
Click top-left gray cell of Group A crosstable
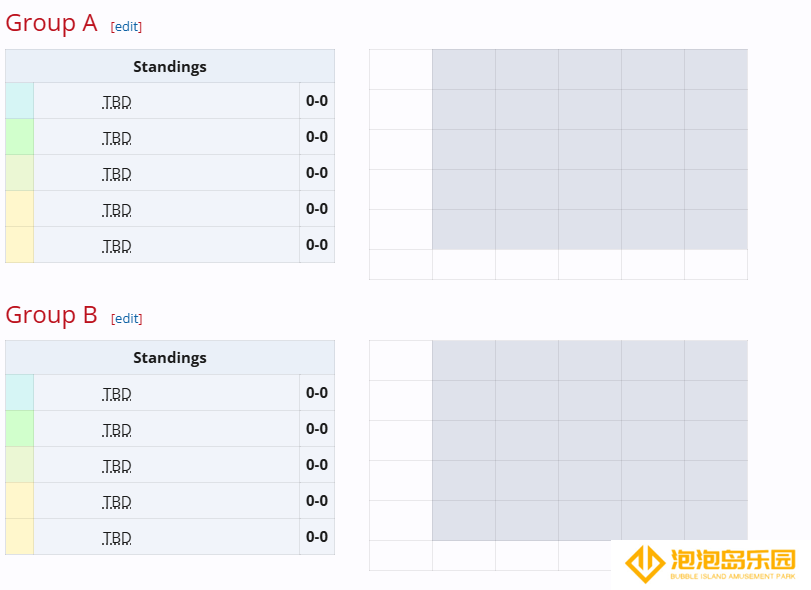[x=464, y=69]
